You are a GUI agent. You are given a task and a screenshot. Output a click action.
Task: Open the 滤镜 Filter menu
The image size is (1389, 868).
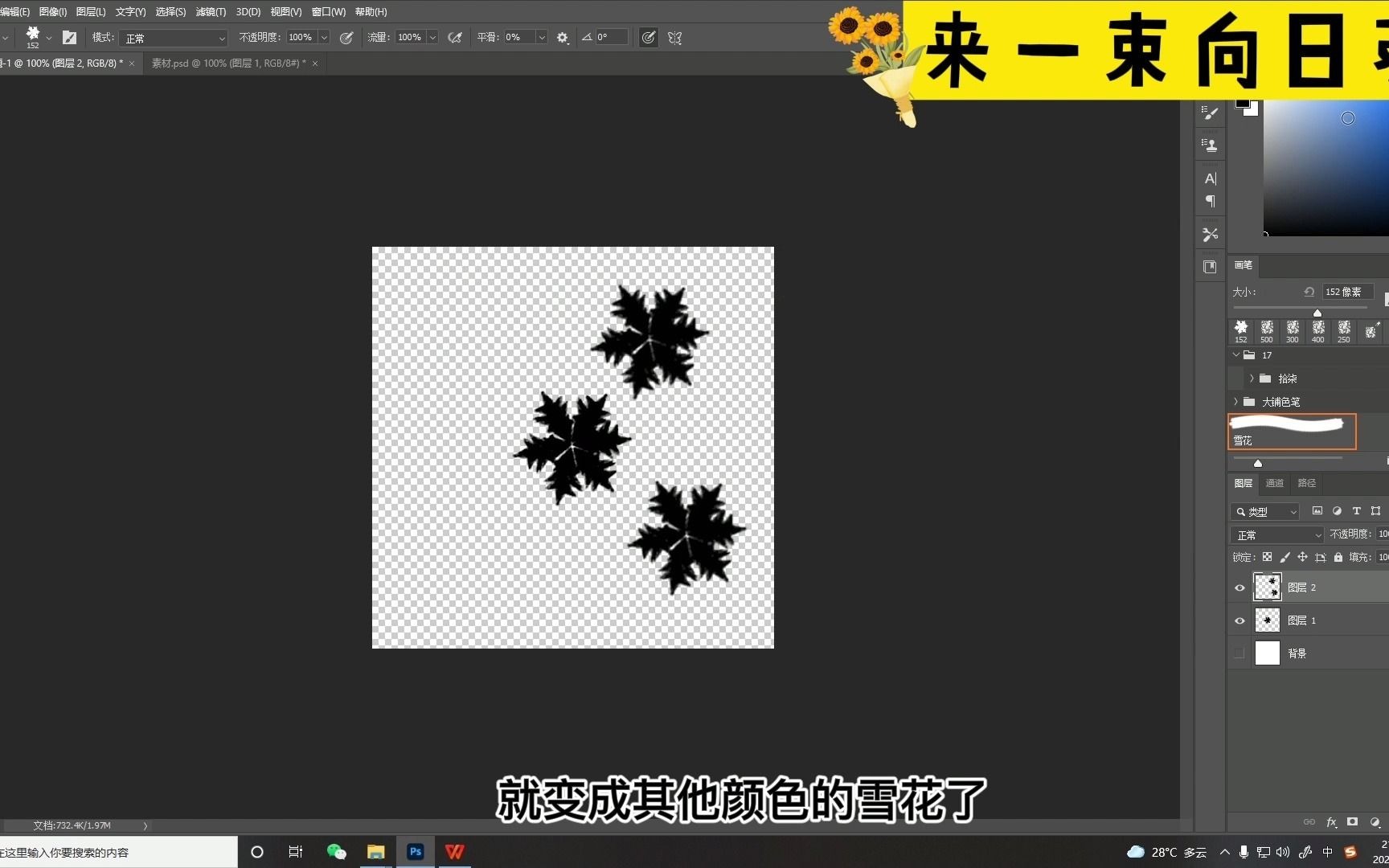pos(211,11)
